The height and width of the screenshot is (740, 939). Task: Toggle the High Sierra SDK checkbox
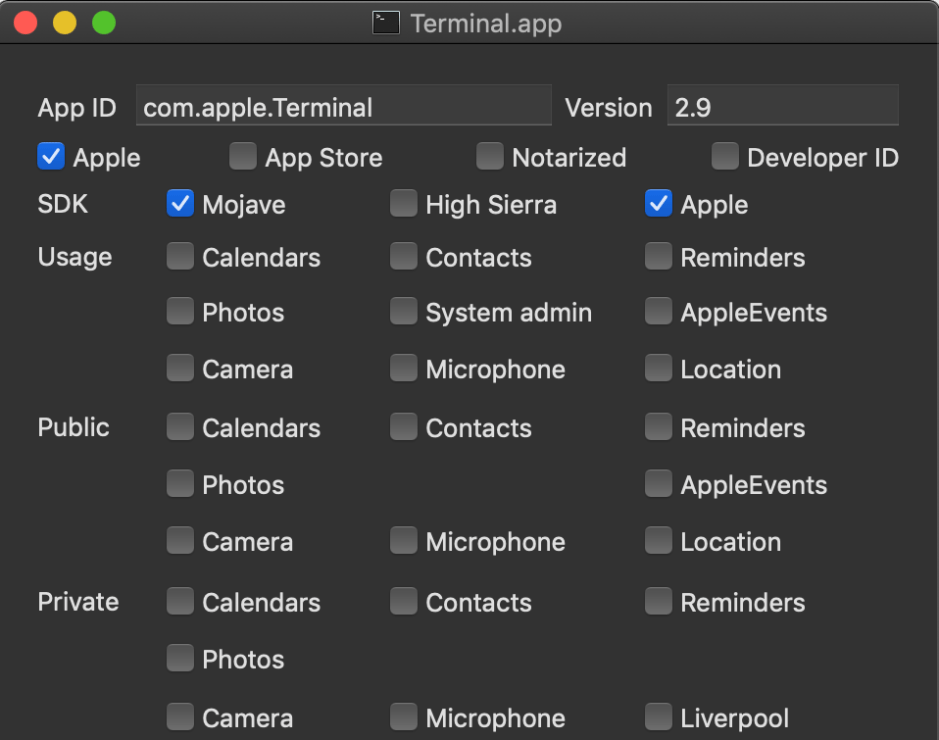(403, 204)
